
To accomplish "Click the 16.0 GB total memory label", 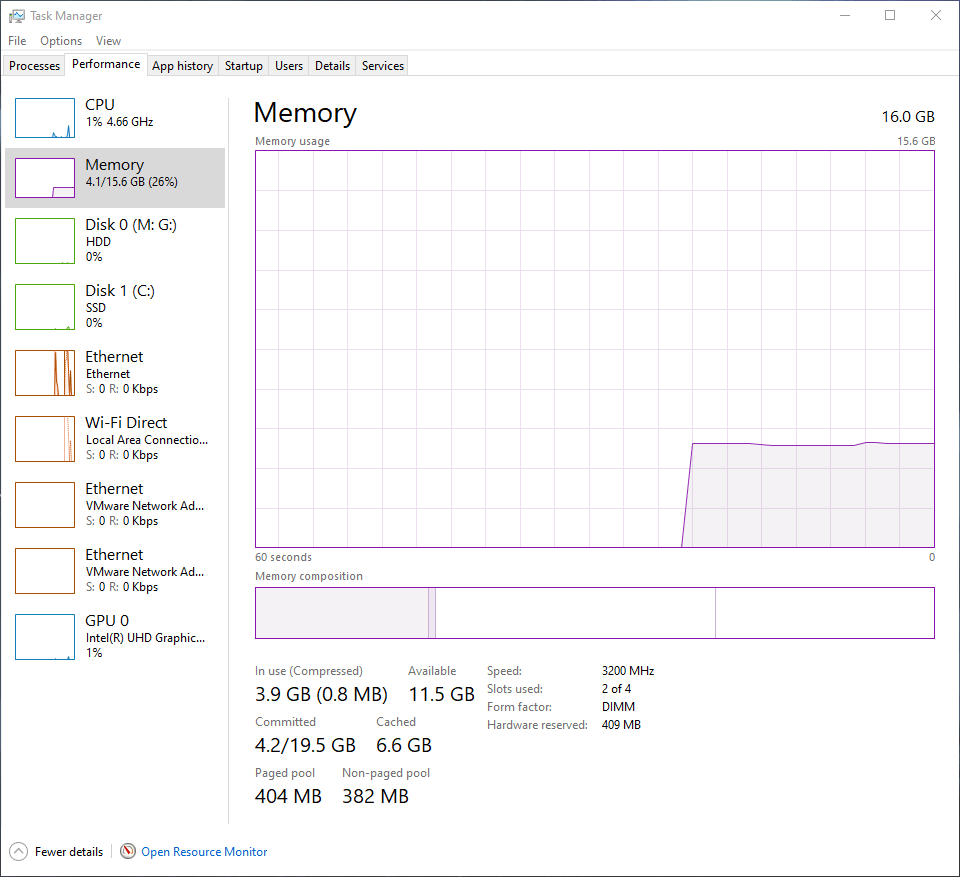I will click(908, 116).
